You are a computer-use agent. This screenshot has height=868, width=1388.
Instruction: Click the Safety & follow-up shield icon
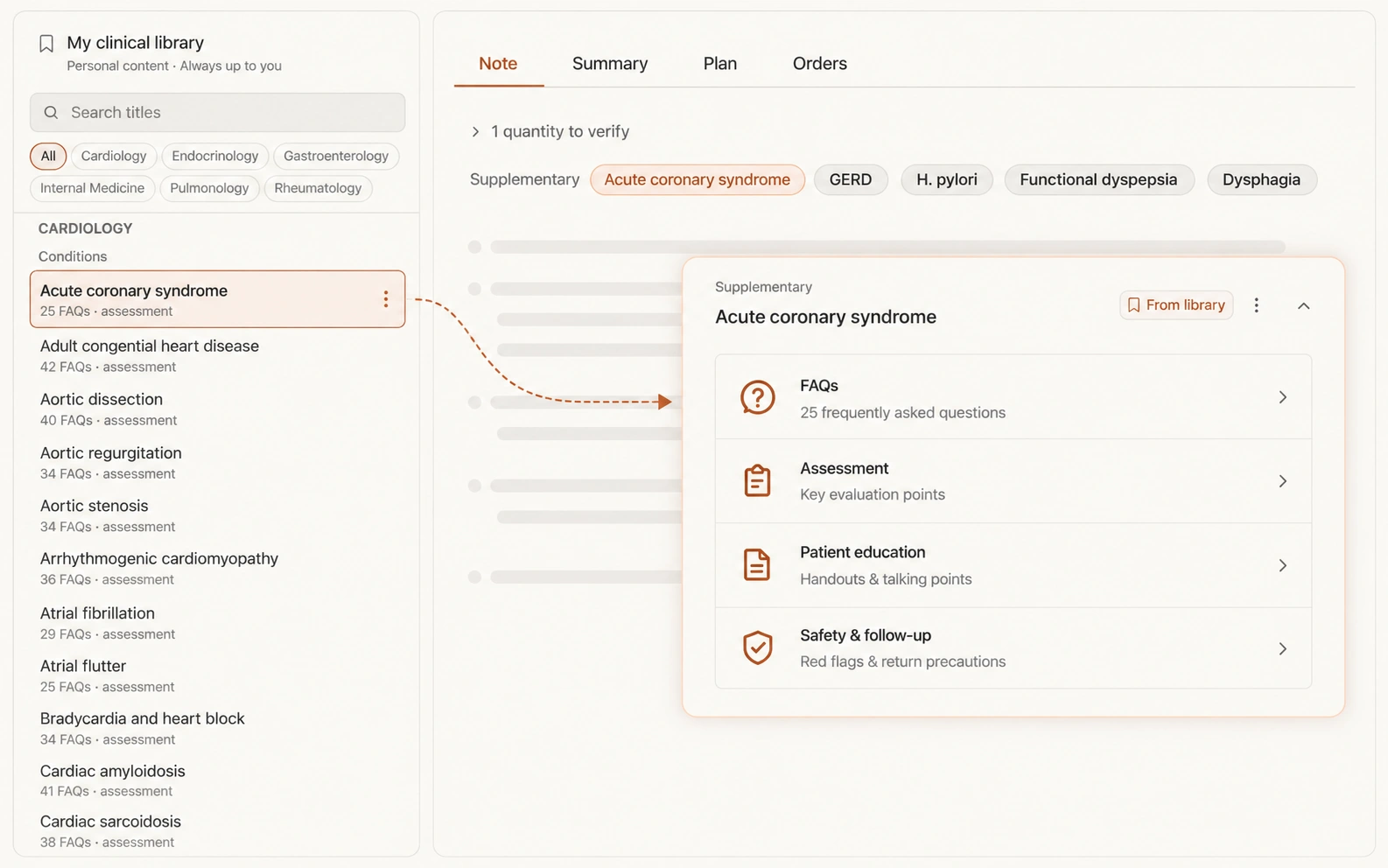click(x=757, y=647)
